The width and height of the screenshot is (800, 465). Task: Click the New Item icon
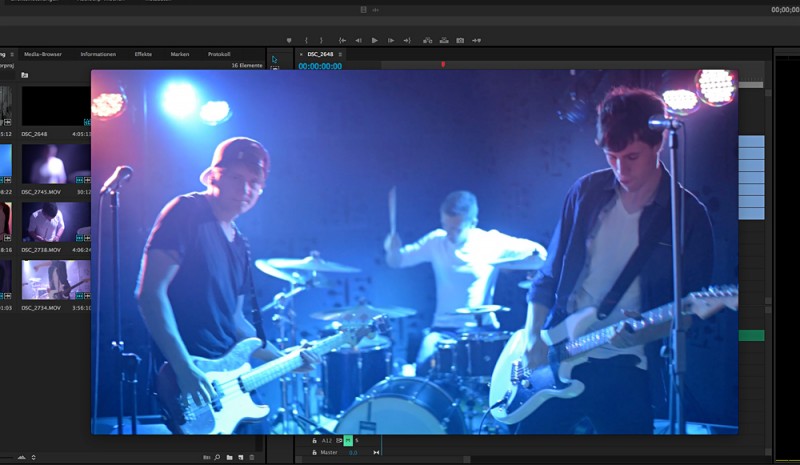pos(241,457)
